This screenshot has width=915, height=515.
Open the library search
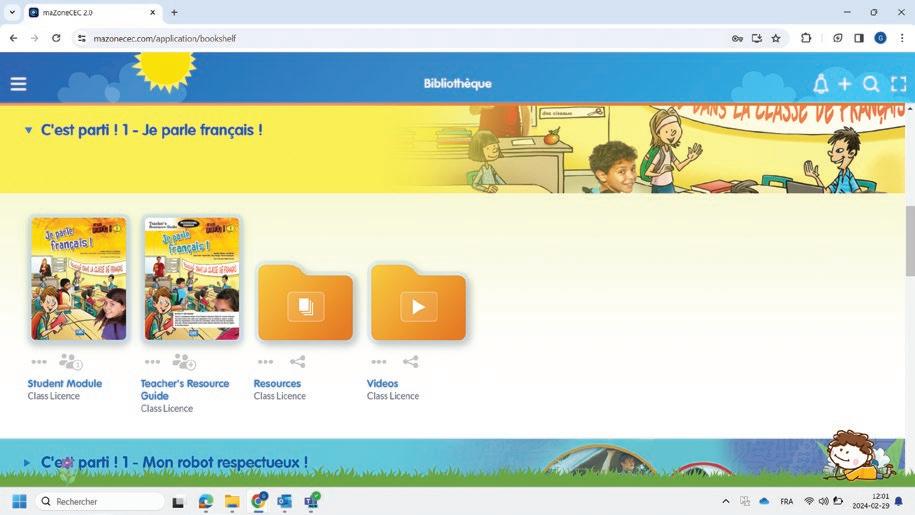tap(871, 84)
